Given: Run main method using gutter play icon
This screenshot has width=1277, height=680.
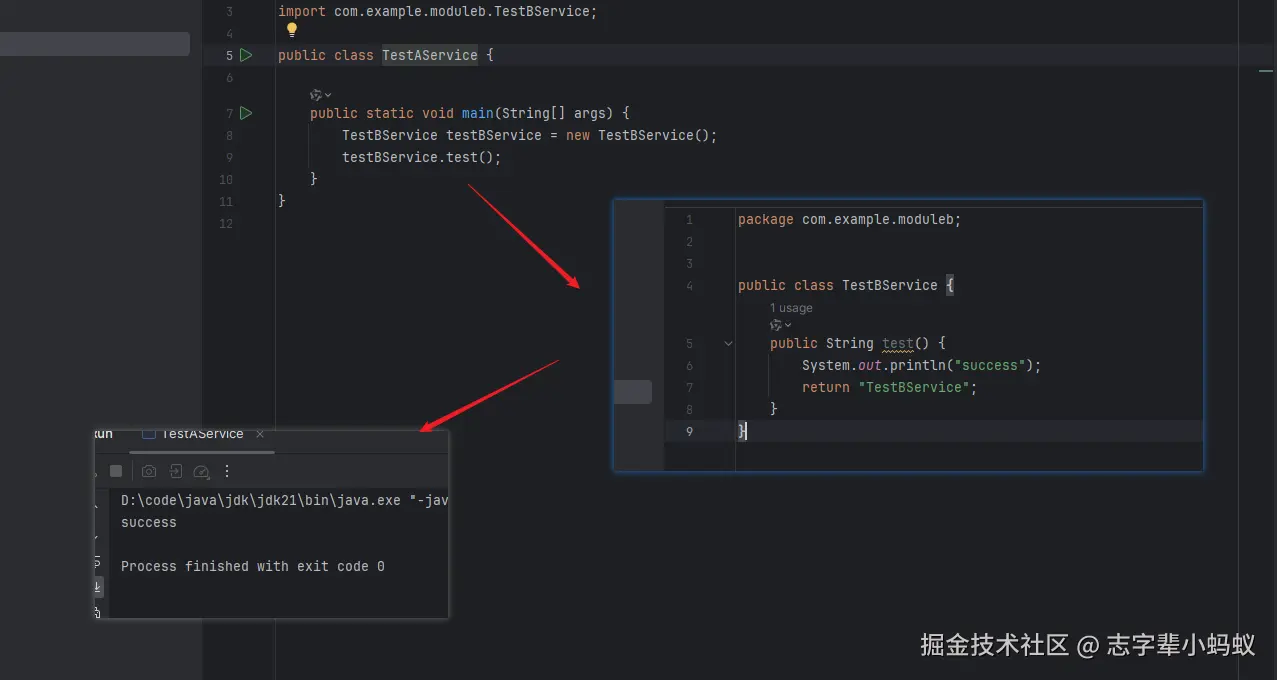Looking at the screenshot, I should (x=246, y=113).
